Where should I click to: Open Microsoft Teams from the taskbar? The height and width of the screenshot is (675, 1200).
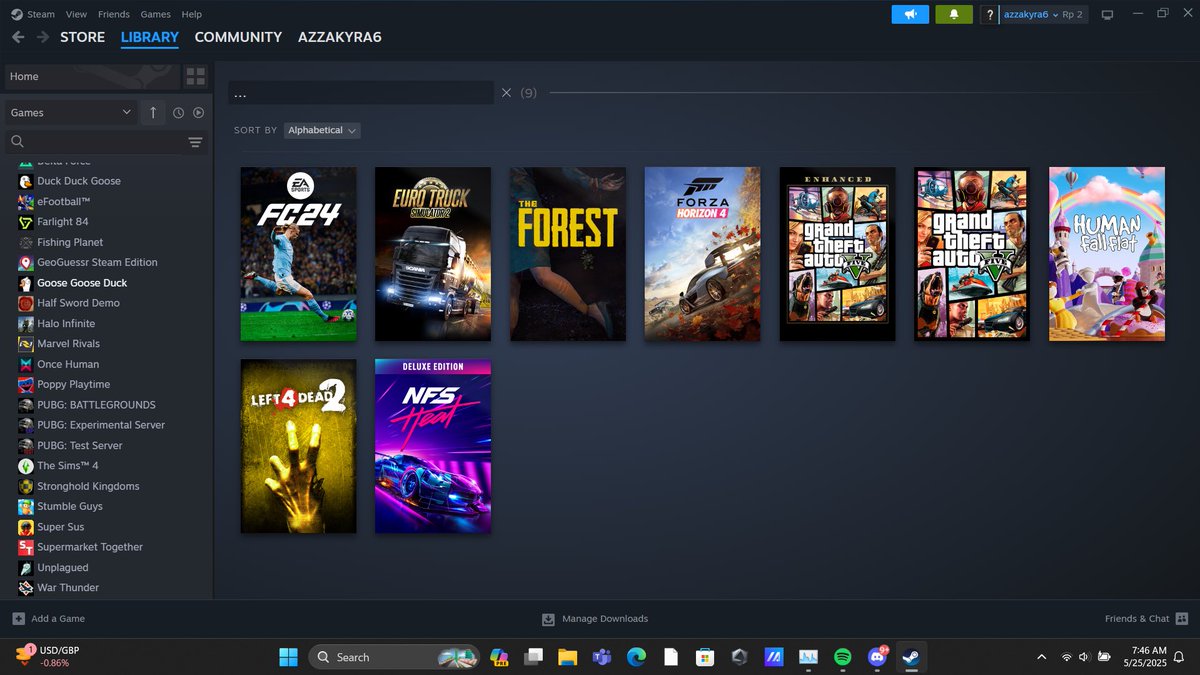pos(602,657)
